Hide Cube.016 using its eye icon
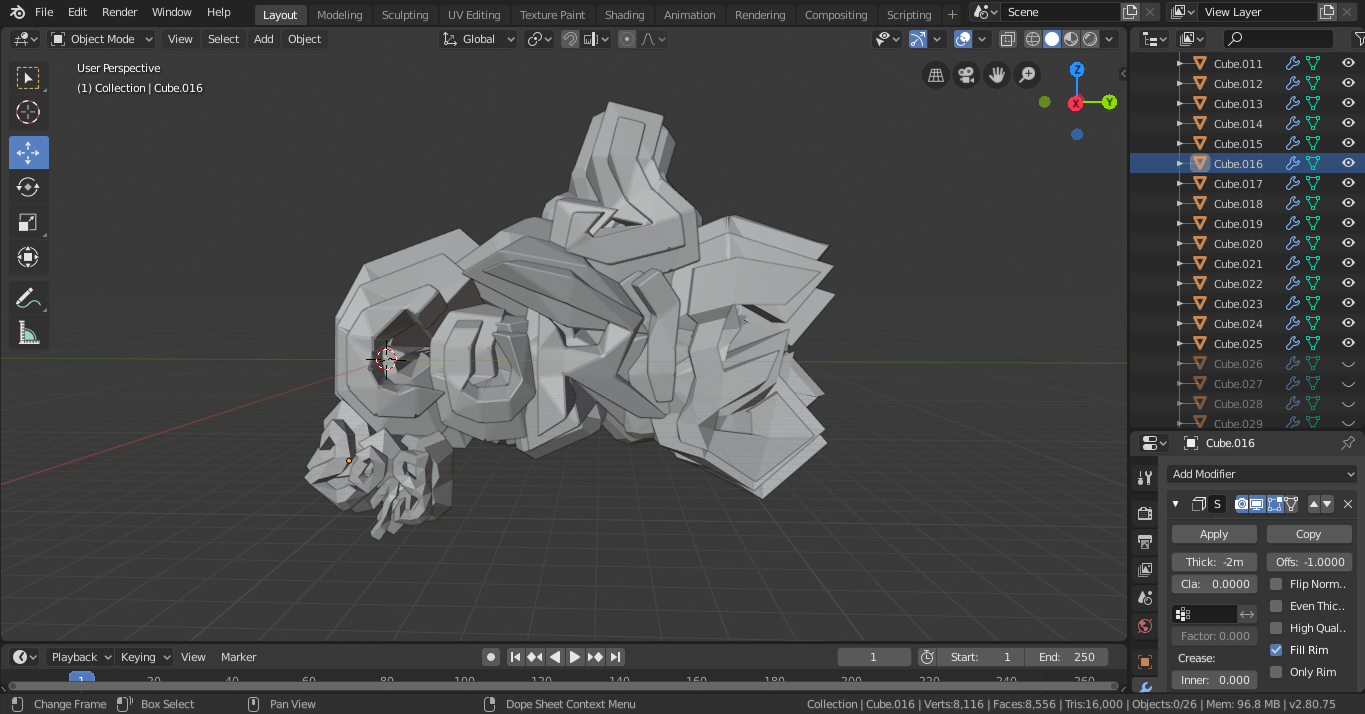This screenshot has width=1365, height=714. pos(1347,163)
